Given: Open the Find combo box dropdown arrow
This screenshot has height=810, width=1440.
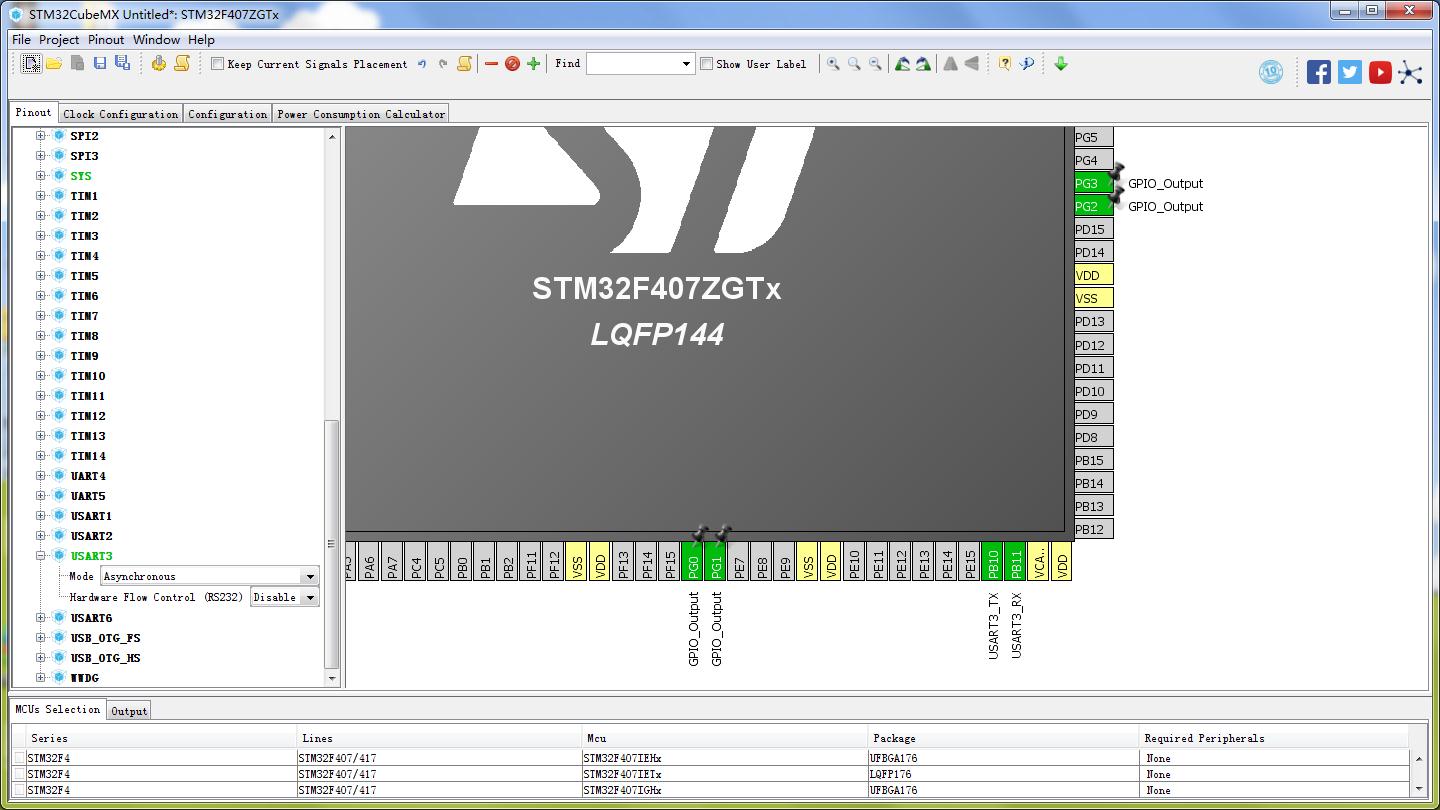Looking at the screenshot, I should pos(686,64).
